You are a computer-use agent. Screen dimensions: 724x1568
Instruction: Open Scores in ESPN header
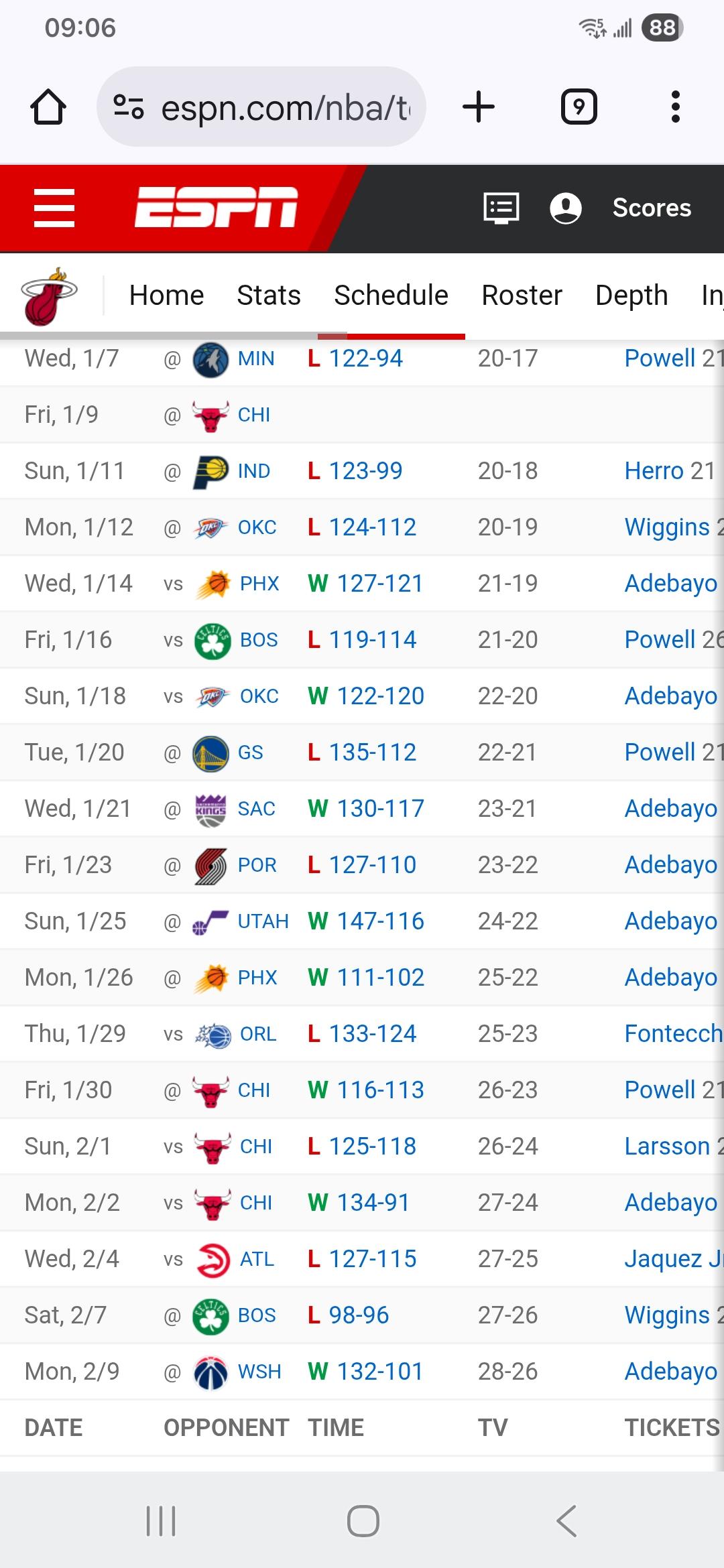pyautogui.click(x=652, y=208)
